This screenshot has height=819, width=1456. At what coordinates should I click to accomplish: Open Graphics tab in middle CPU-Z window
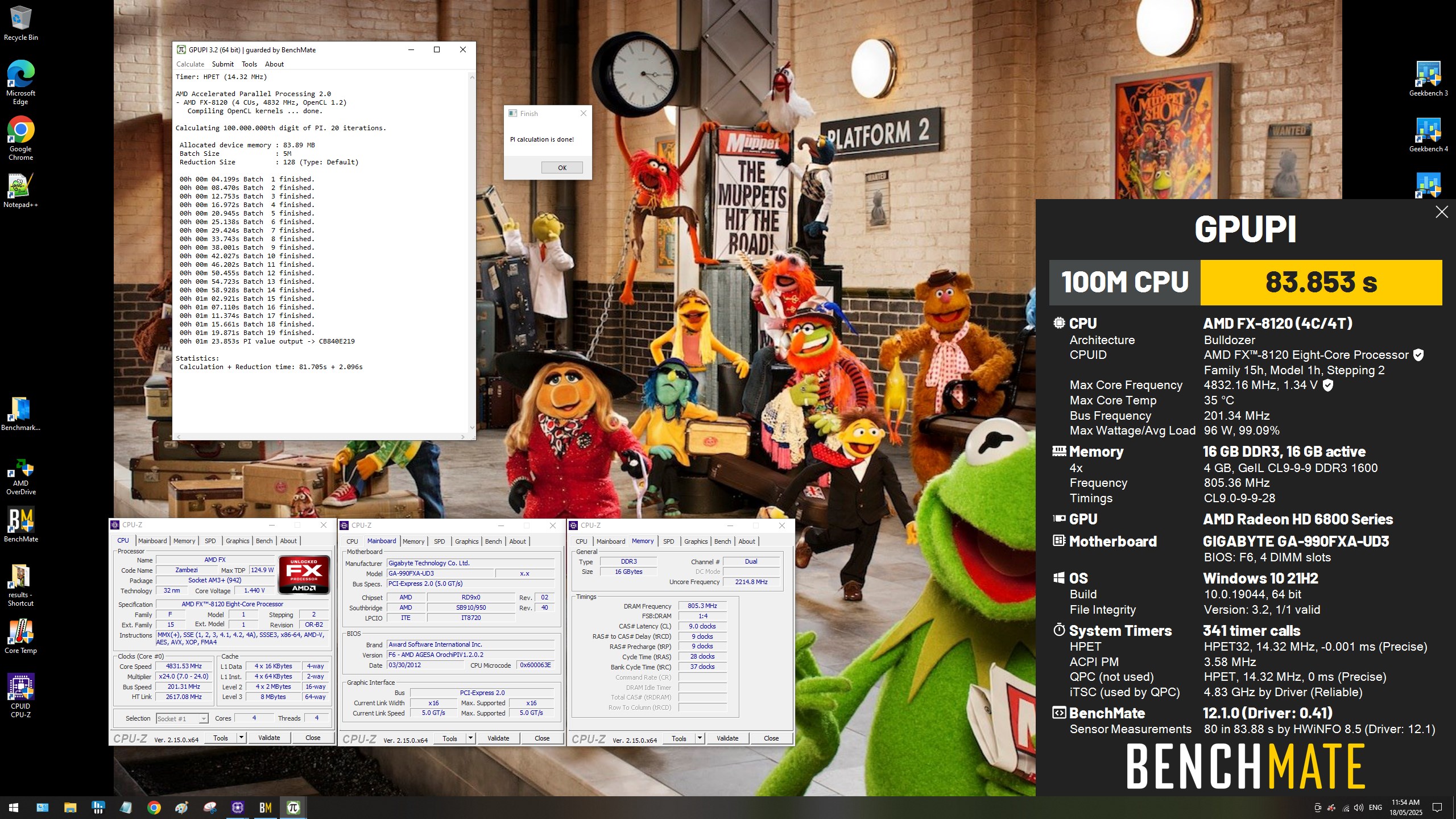click(466, 541)
